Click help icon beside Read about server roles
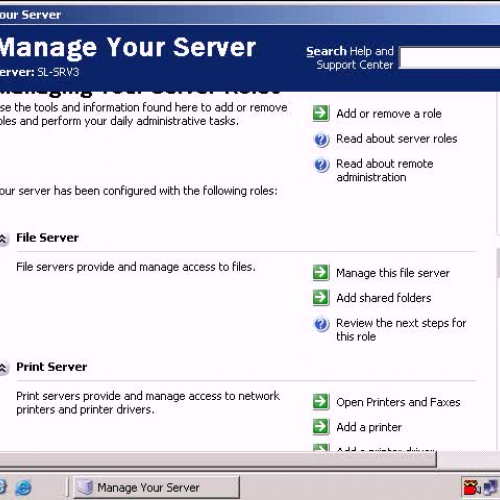500x500 pixels. tap(322, 139)
